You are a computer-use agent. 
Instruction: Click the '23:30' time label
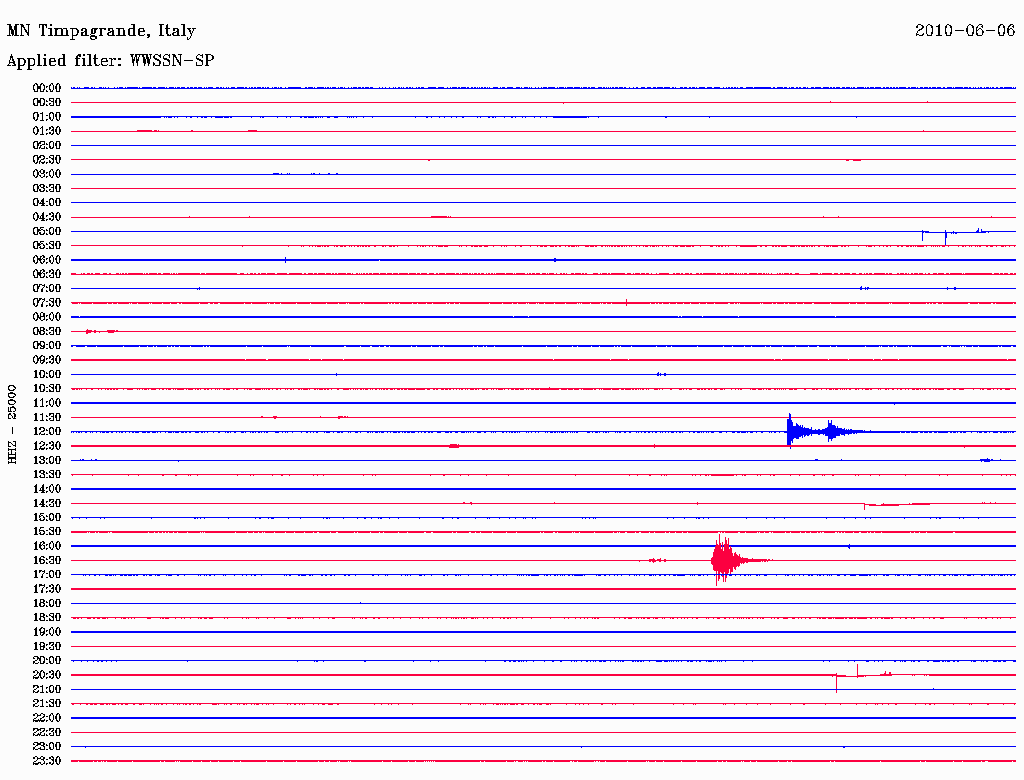(47, 761)
